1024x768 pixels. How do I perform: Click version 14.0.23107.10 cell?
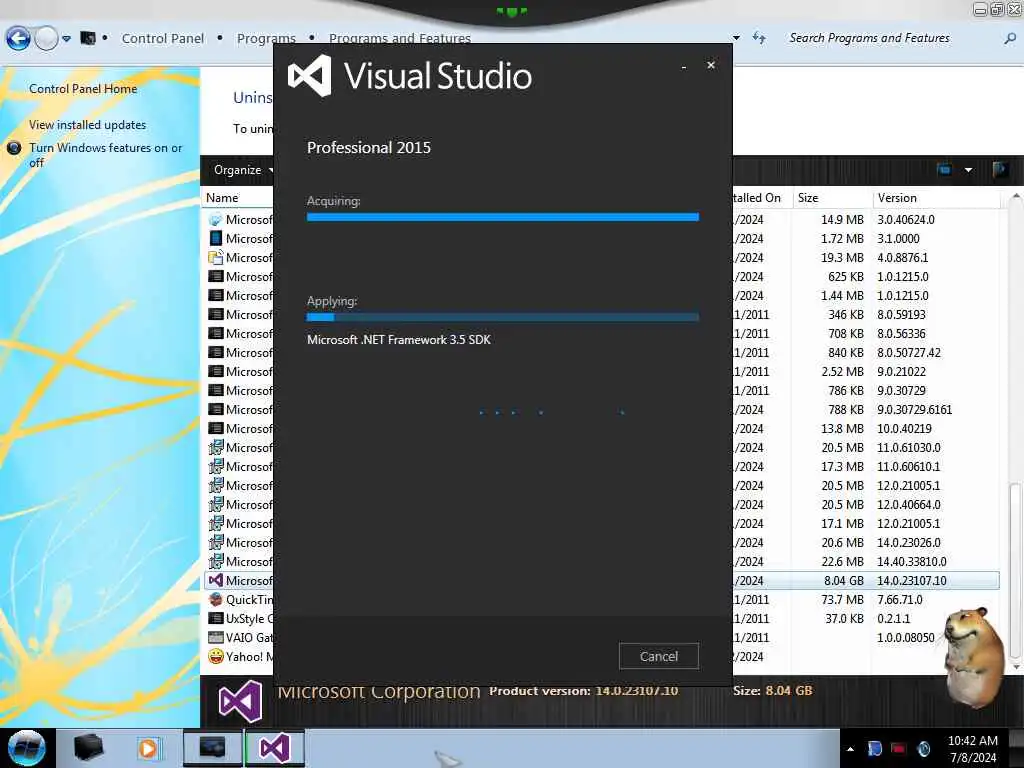tap(912, 581)
